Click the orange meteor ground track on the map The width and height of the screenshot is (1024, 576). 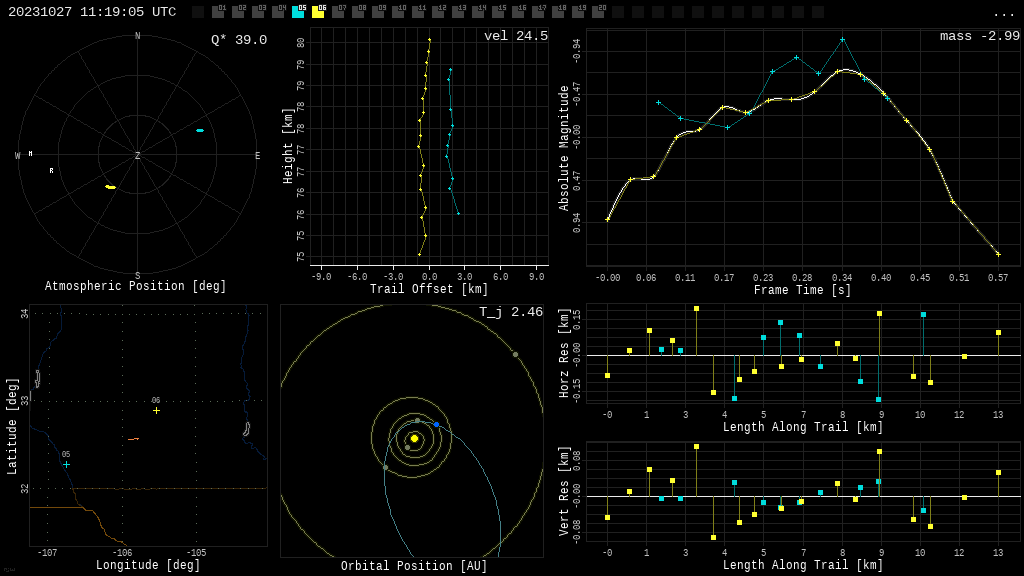coord(133,439)
